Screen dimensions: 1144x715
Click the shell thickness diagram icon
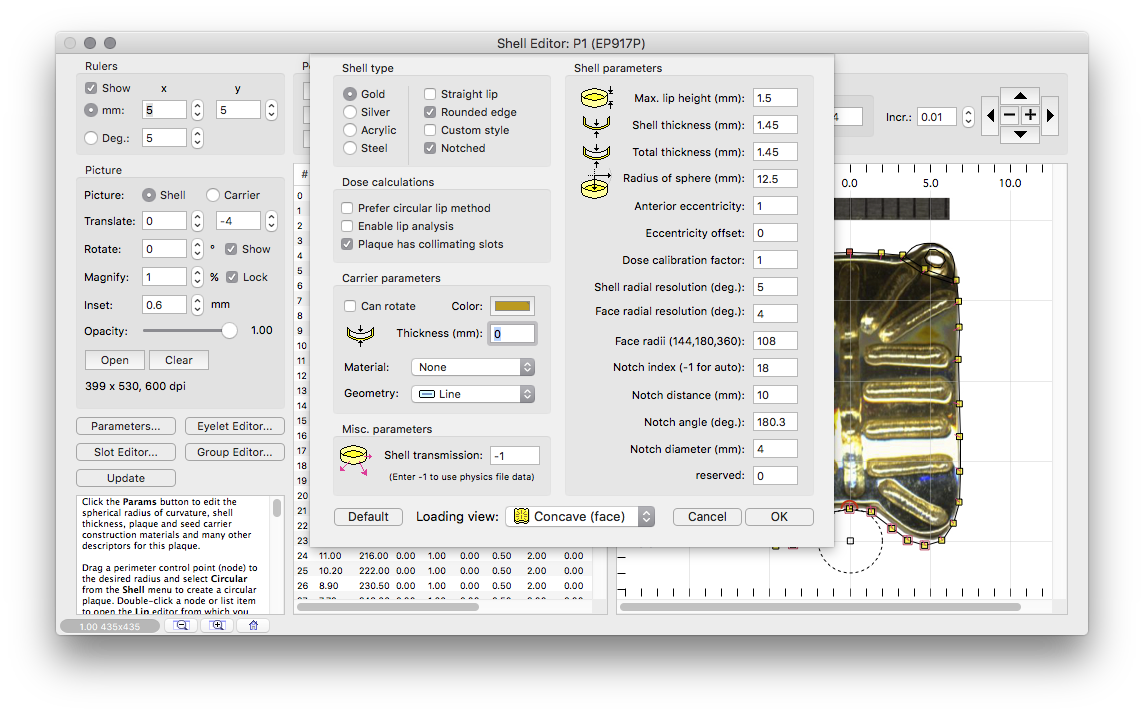[x=596, y=125]
